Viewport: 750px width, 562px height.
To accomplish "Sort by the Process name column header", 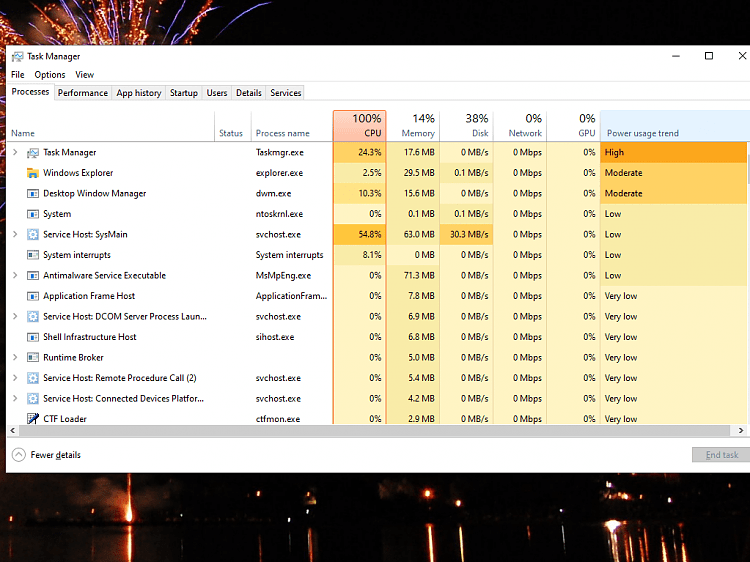I will (x=292, y=126).
